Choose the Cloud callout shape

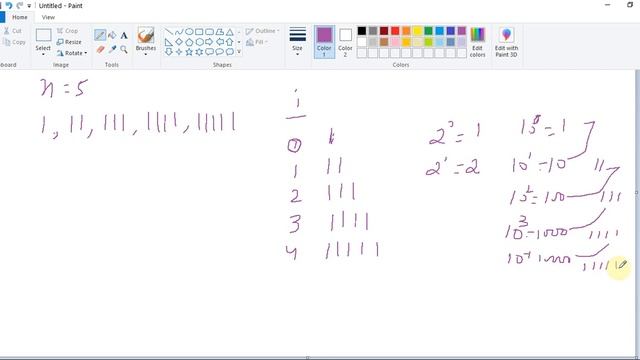click(230, 52)
